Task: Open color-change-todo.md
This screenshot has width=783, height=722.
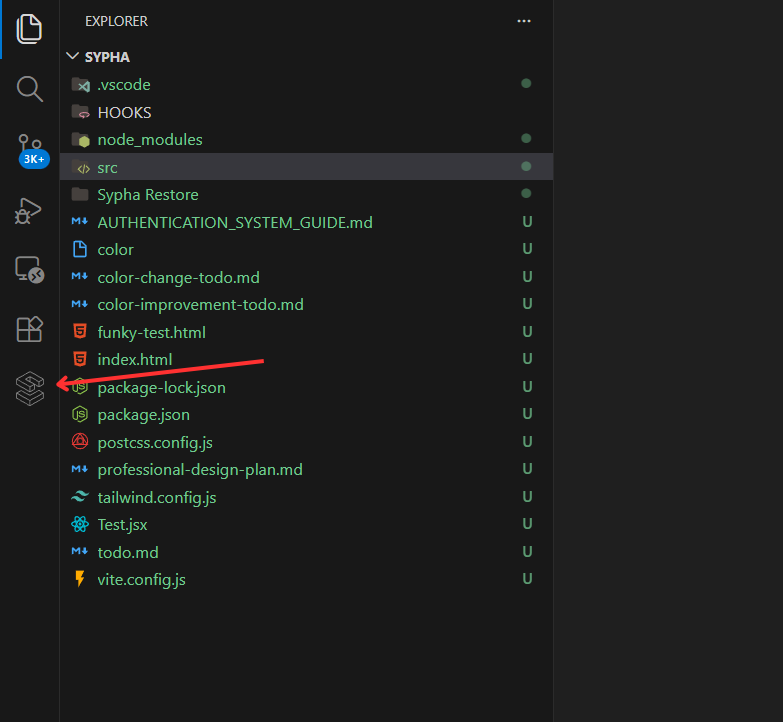Action: tap(306, 277)
